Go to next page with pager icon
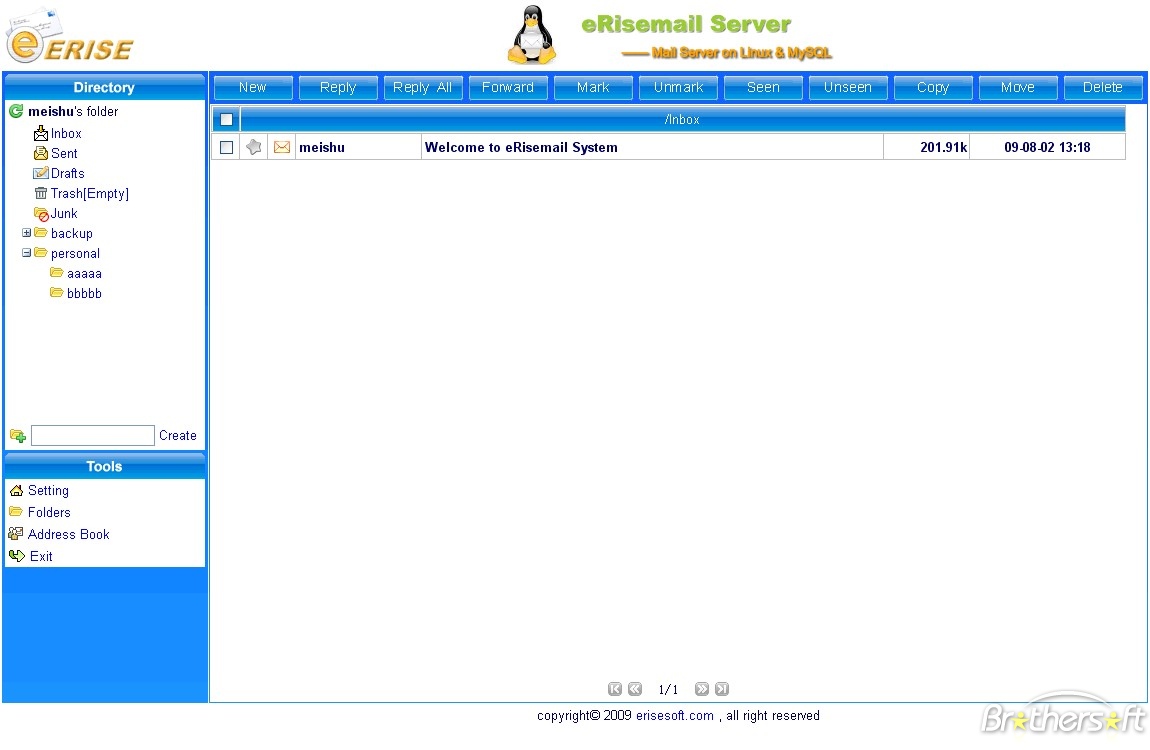The width and height of the screenshot is (1150, 750). click(702, 688)
